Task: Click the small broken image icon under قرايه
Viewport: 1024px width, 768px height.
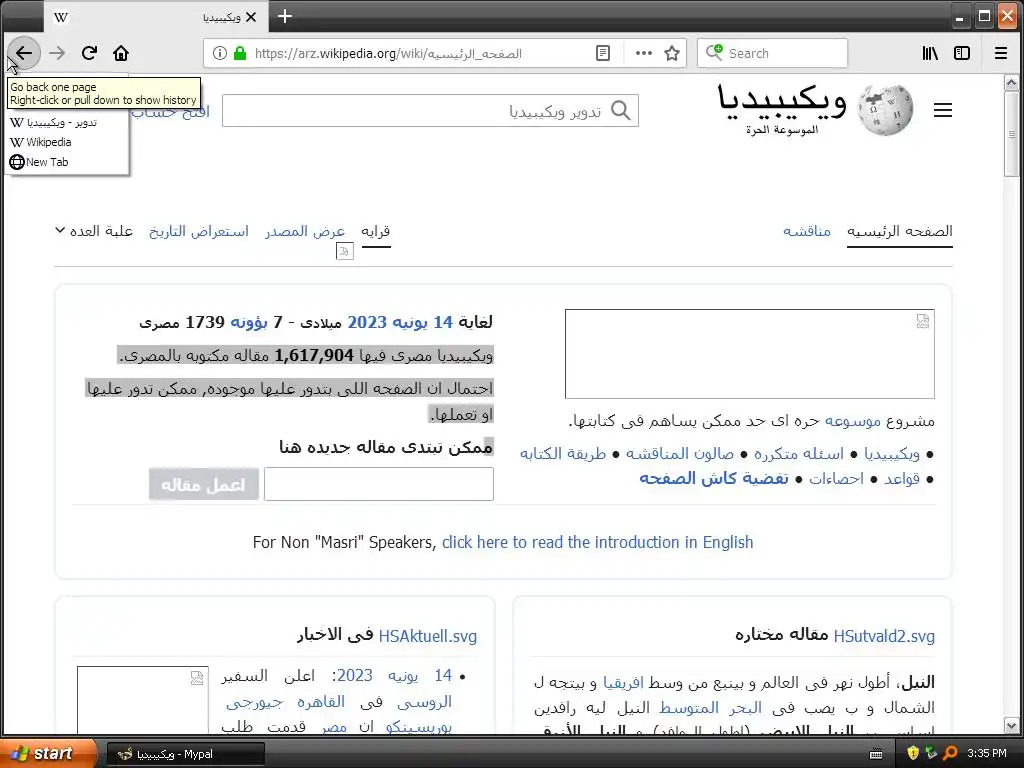Action: tap(345, 251)
